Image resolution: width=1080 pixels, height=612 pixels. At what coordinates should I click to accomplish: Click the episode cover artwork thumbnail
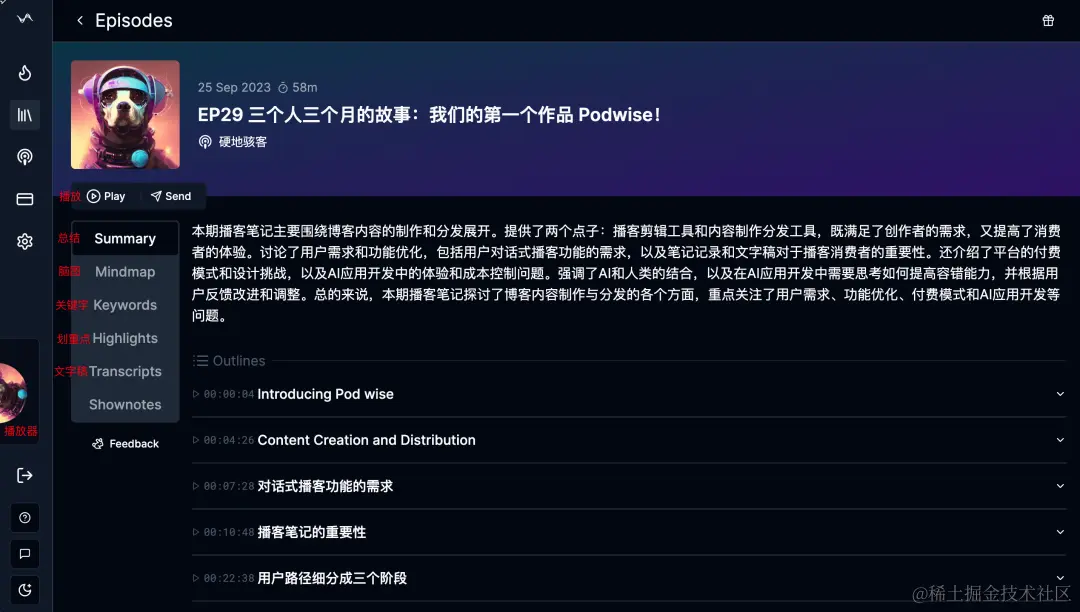point(125,114)
